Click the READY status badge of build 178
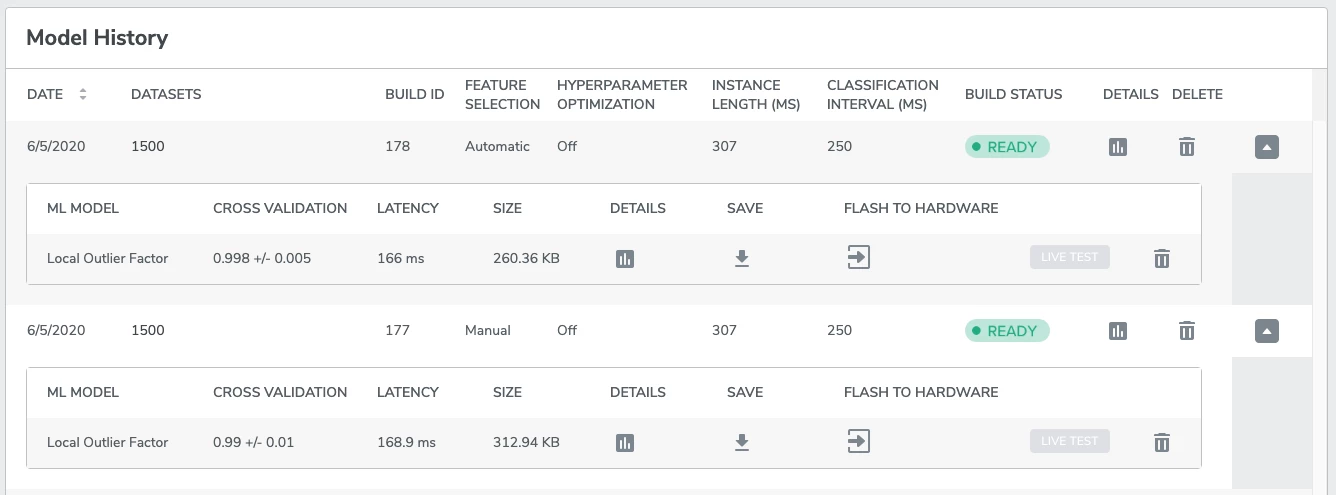This screenshot has height=495, width=1336. pyautogui.click(x=1007, y=147)
